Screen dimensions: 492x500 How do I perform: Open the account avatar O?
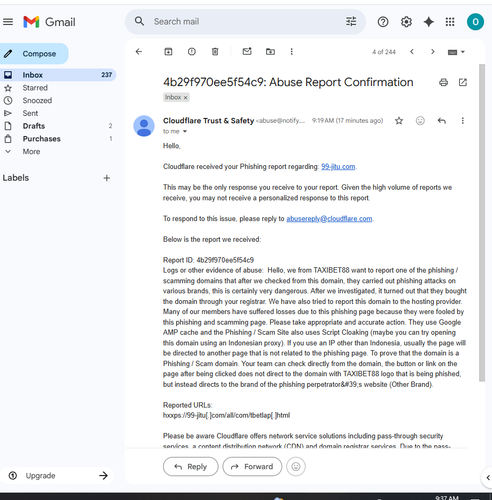(x=475, y=22)
